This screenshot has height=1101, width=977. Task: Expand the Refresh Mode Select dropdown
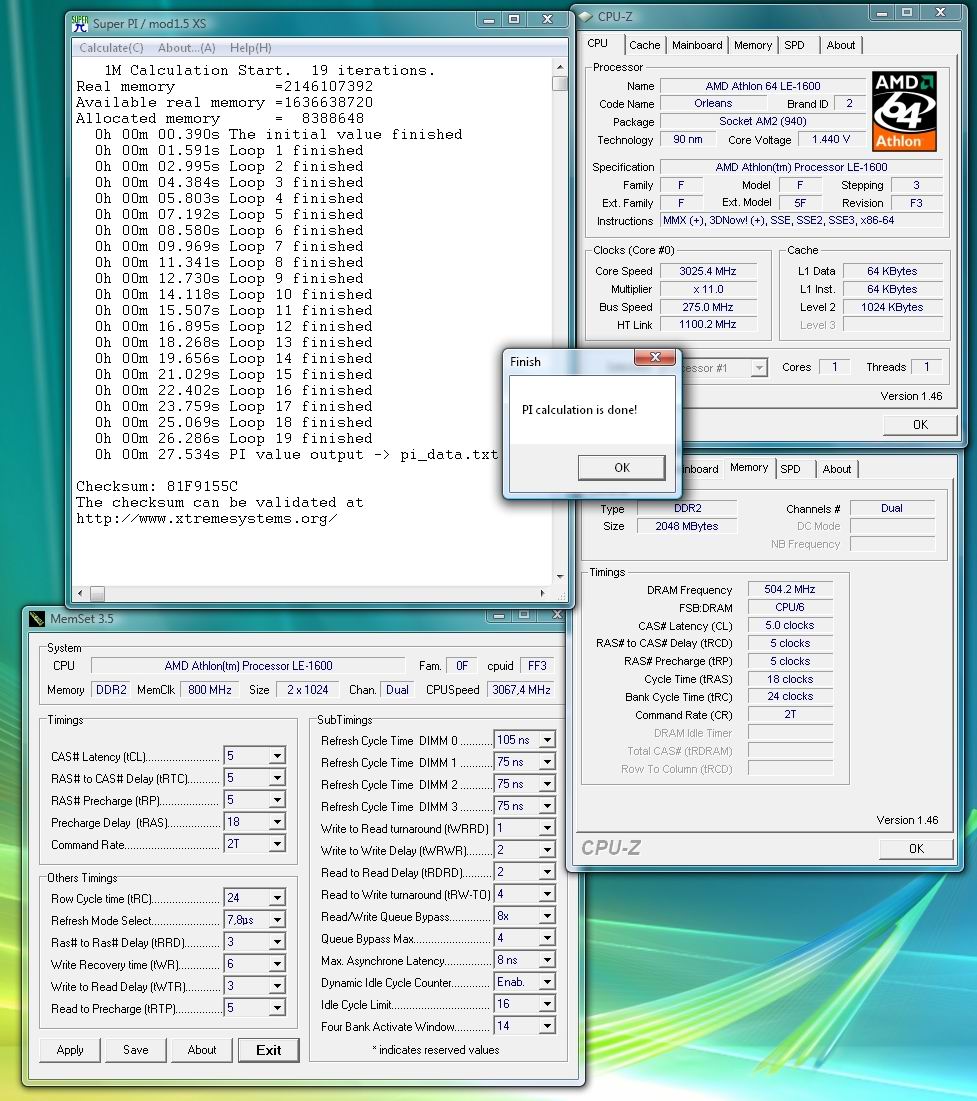(x=277, y=920)
